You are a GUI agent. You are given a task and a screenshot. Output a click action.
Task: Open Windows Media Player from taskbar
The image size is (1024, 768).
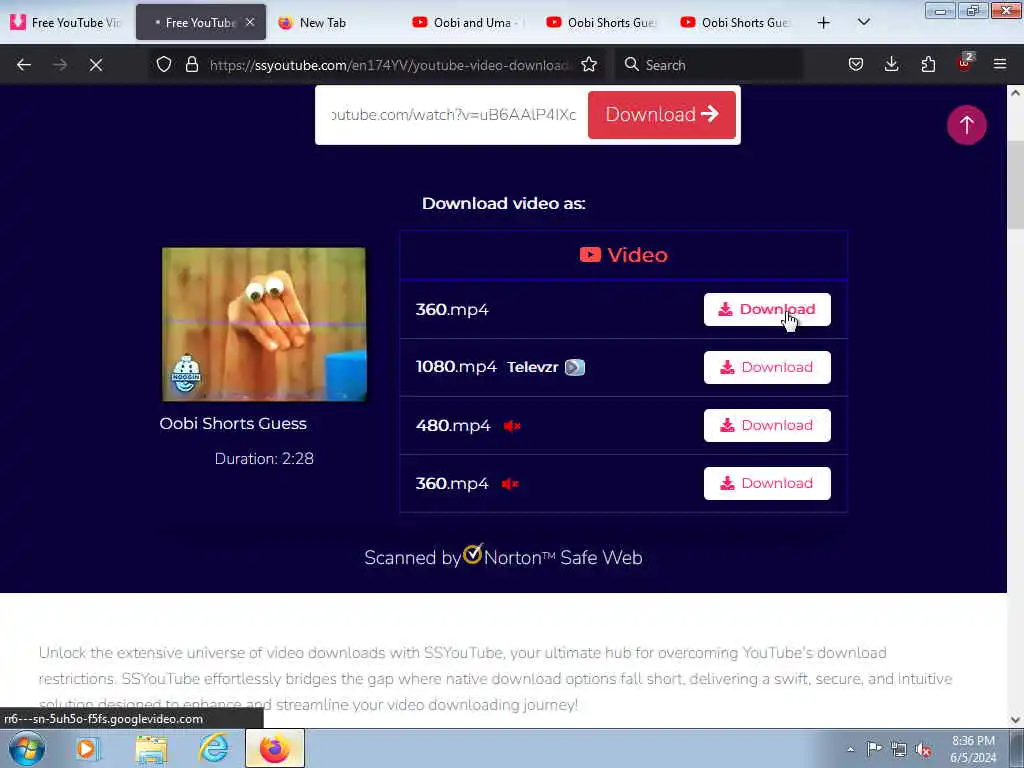pos(86,748)
